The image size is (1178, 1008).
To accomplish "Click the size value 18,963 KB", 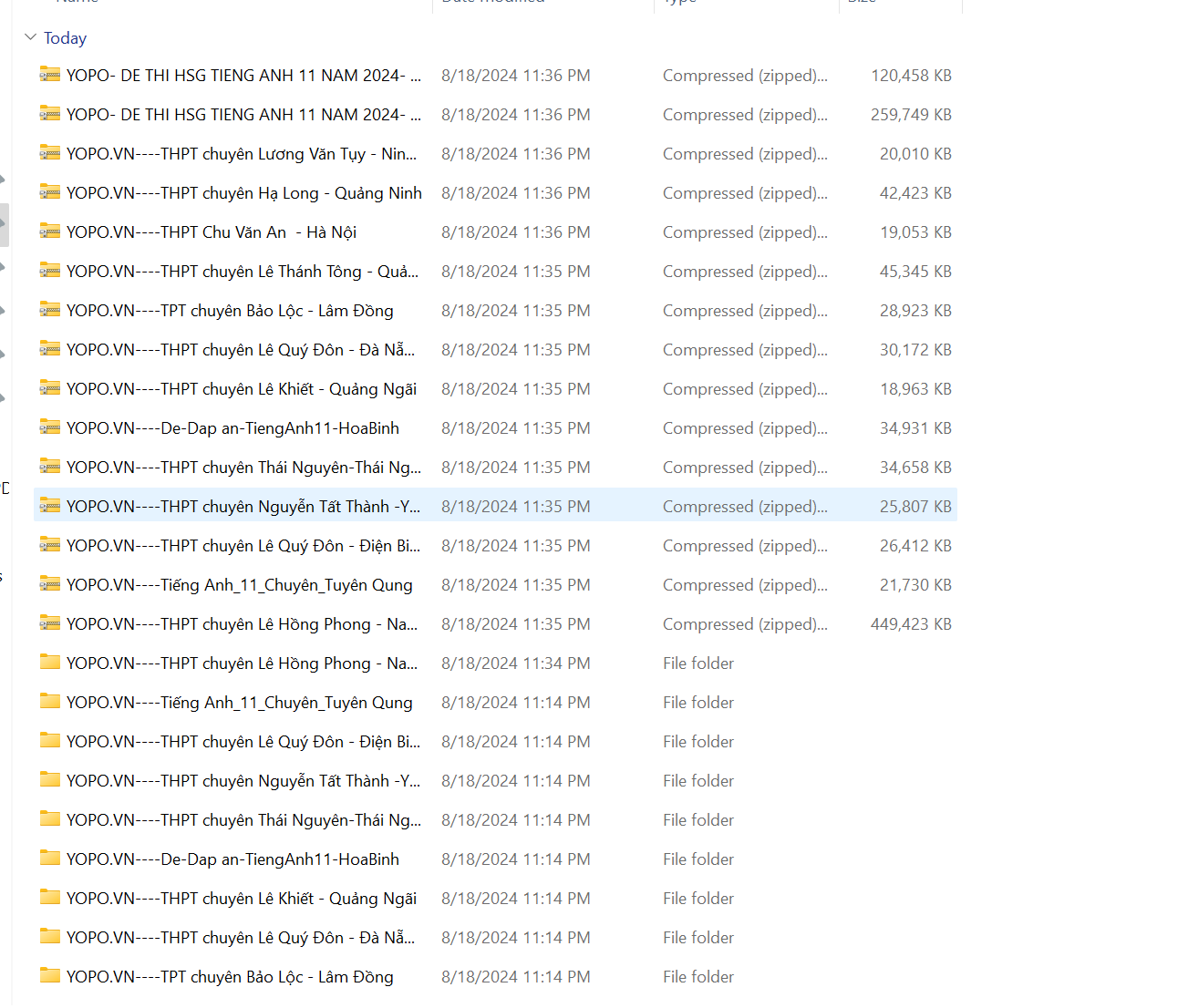I will [915, 389].
